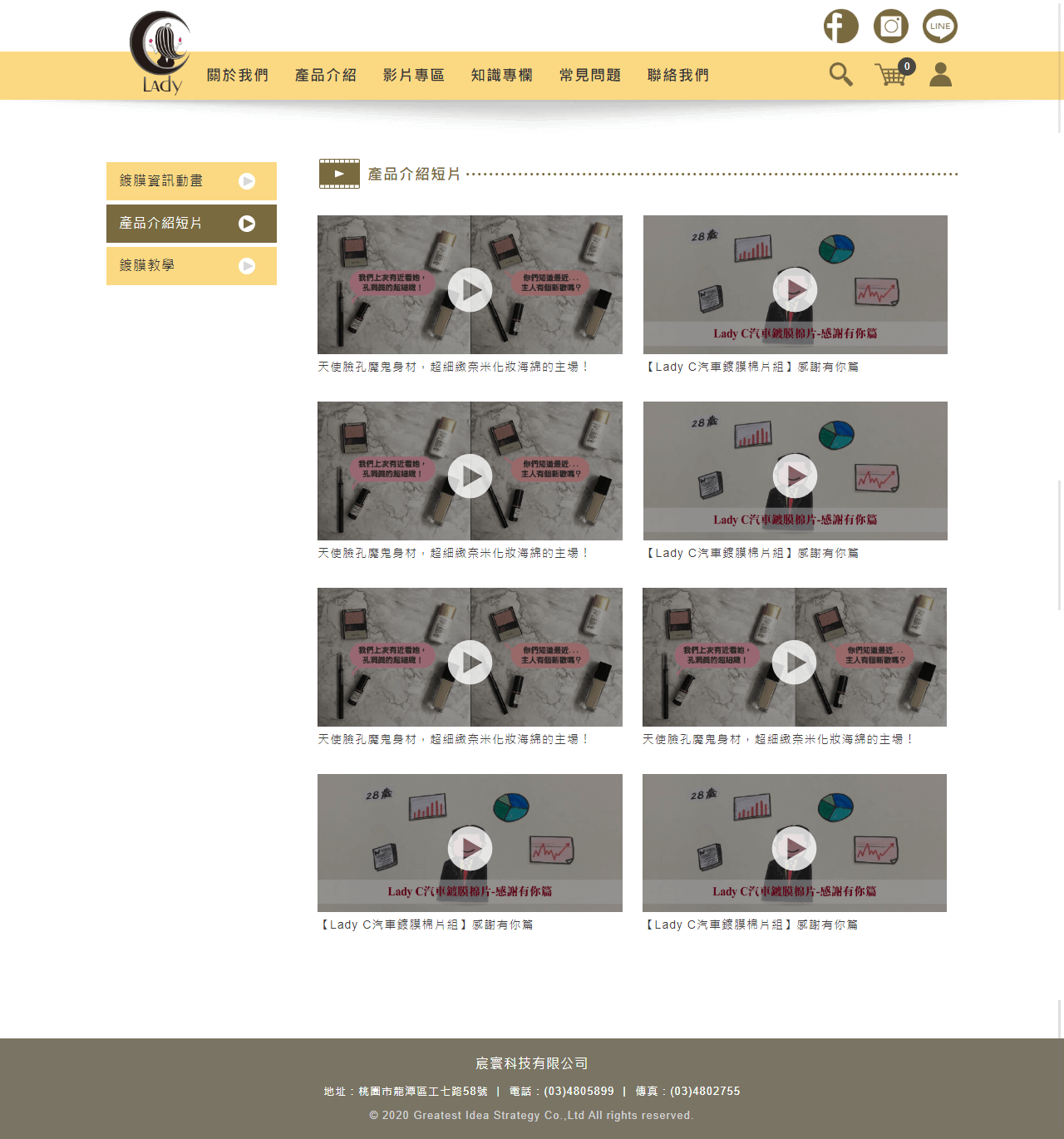1064x1139 pixels.
Task: Click footer address 桃園市龍潭區工七路58號
Action: click(x=423, y=1092)
